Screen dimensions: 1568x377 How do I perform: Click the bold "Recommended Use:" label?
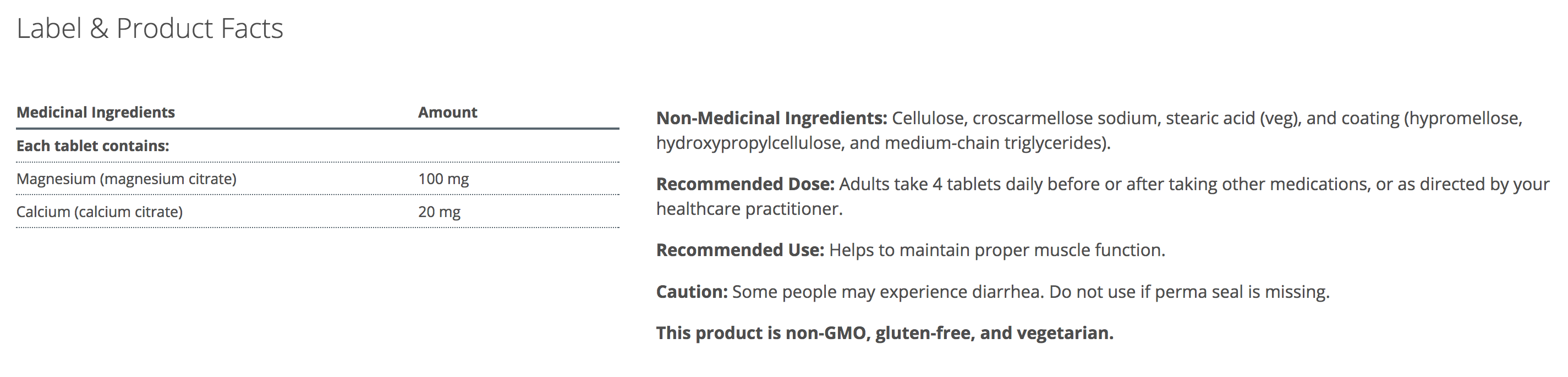[x=739, y=251]
